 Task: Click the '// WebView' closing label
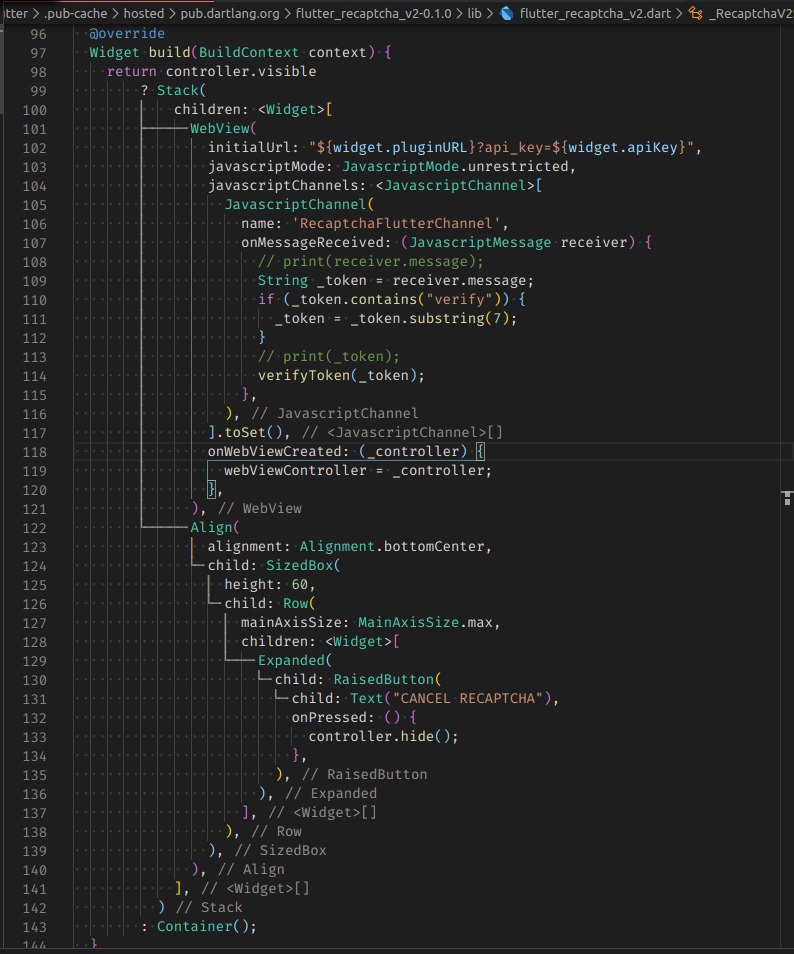tap(260, 509)
